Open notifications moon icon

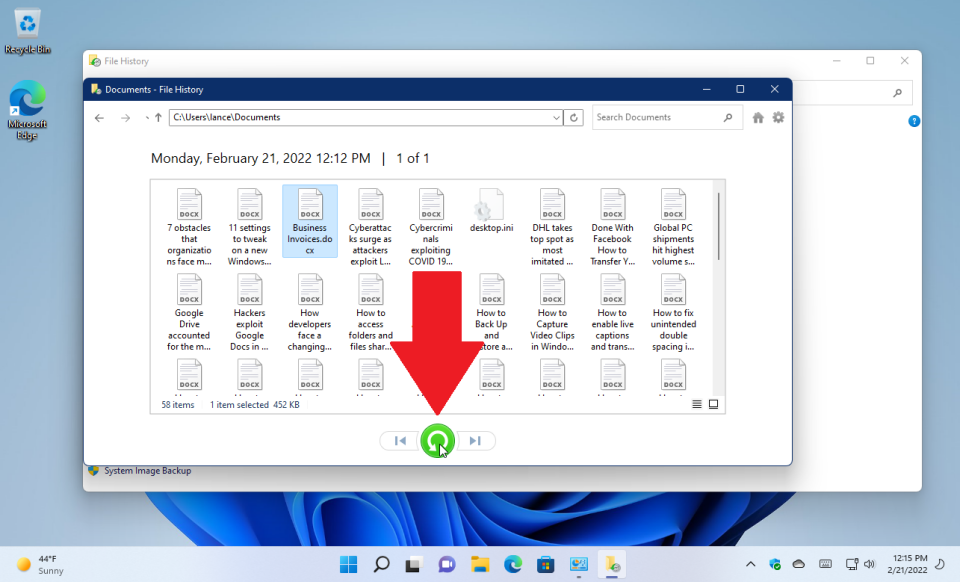tap(940, 564)
